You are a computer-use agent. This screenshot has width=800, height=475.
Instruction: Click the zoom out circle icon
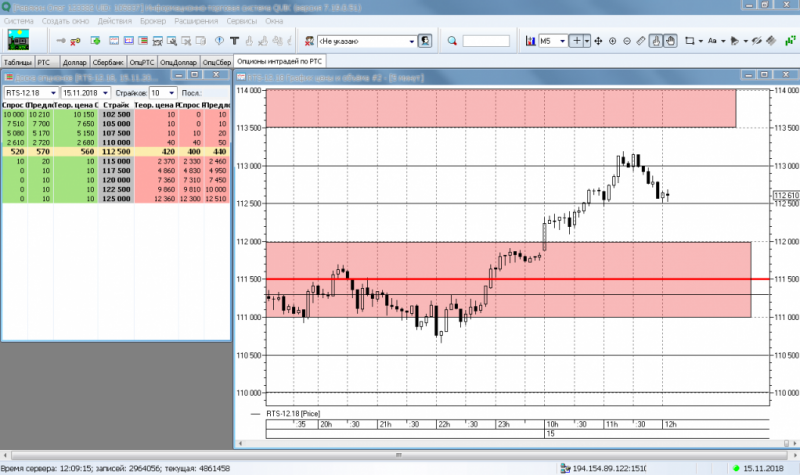[627, 41]
